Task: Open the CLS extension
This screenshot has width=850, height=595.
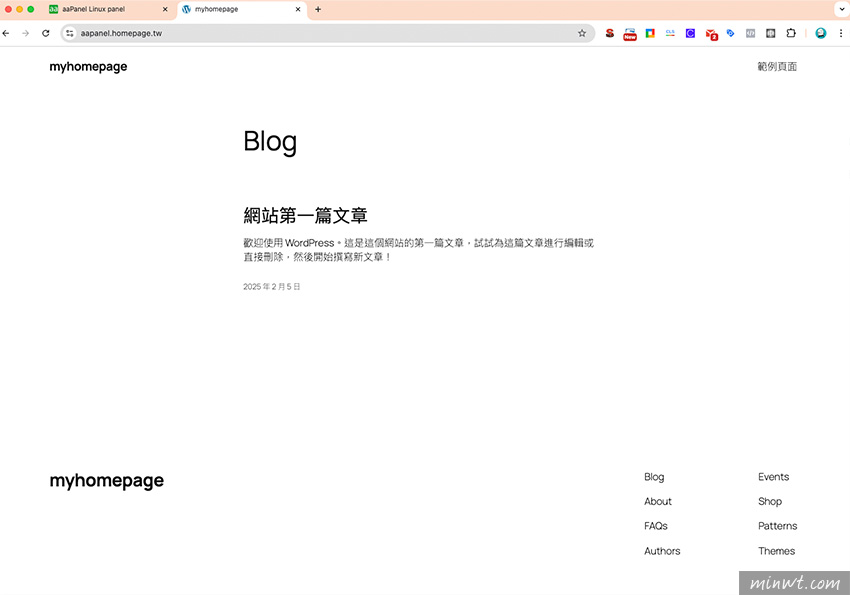Action: 670,33
